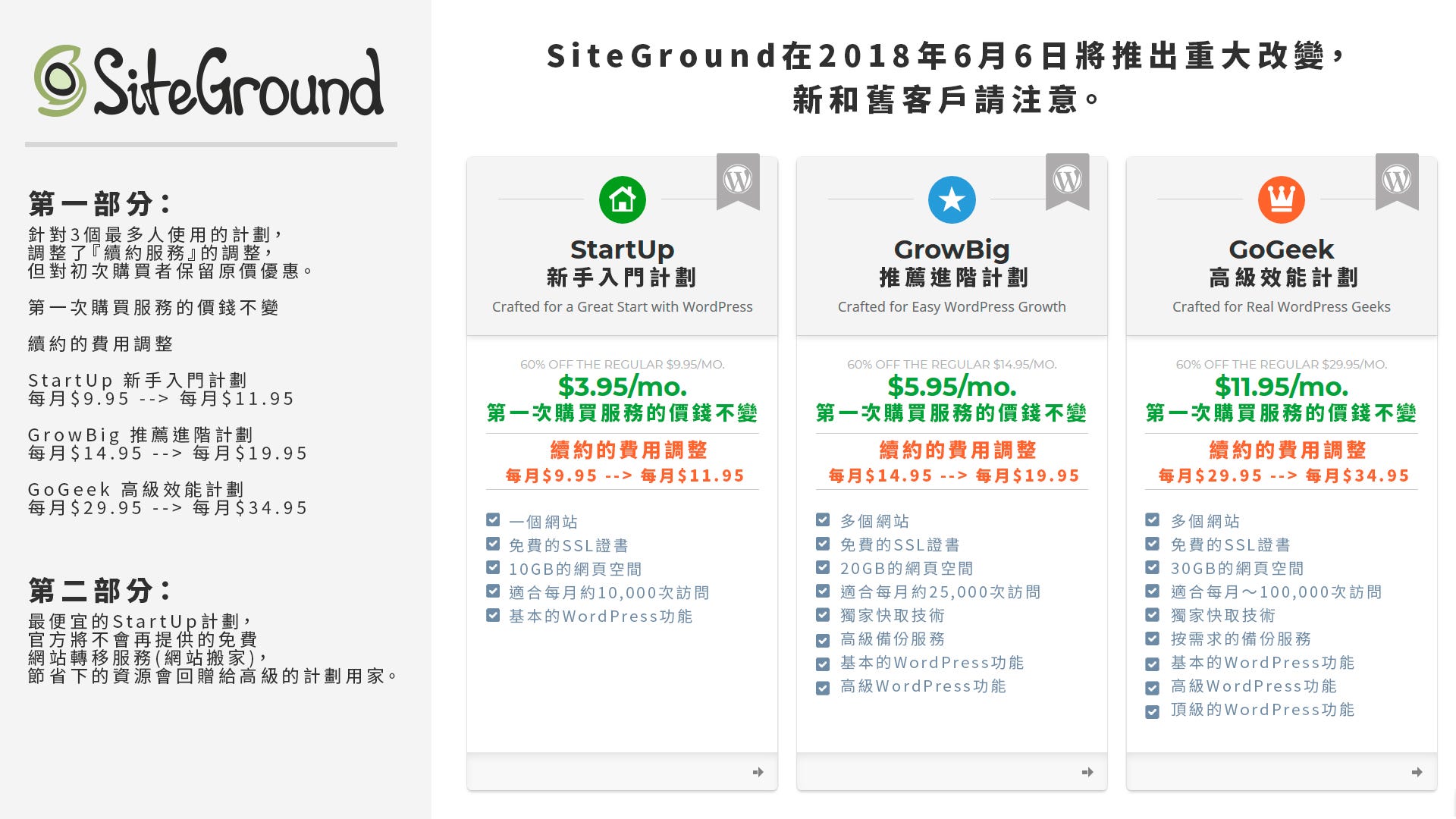Toggle the 高級備份服務 checkbox in GrowBig
Screen dimensions: 1456x819
click(x=823, y=640)
